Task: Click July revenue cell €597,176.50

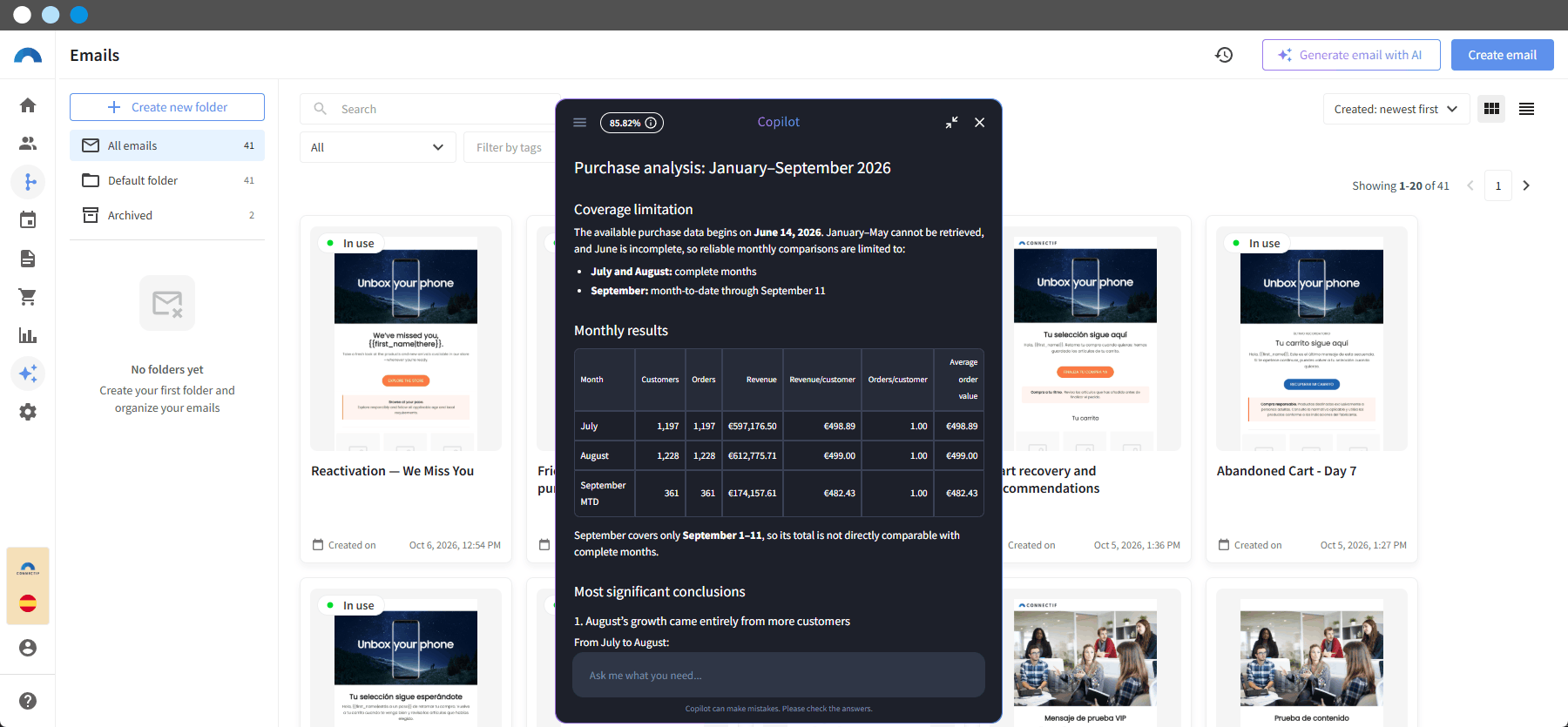Action: tap(753, 426)
